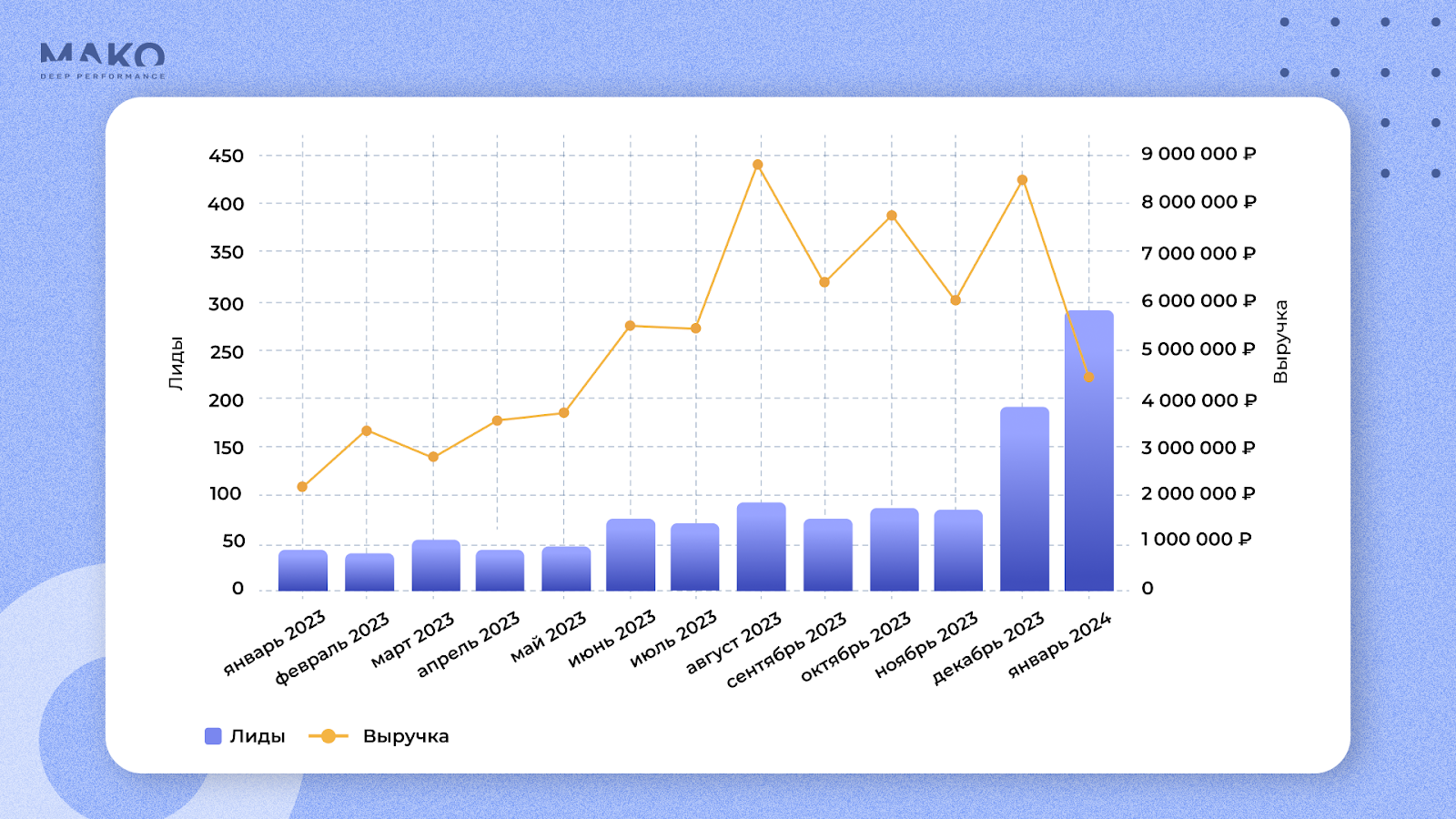This screenshot has width=1456, height=819.
Task: Click the январь 2023 revenue data point
Action: tap(302, 487)
